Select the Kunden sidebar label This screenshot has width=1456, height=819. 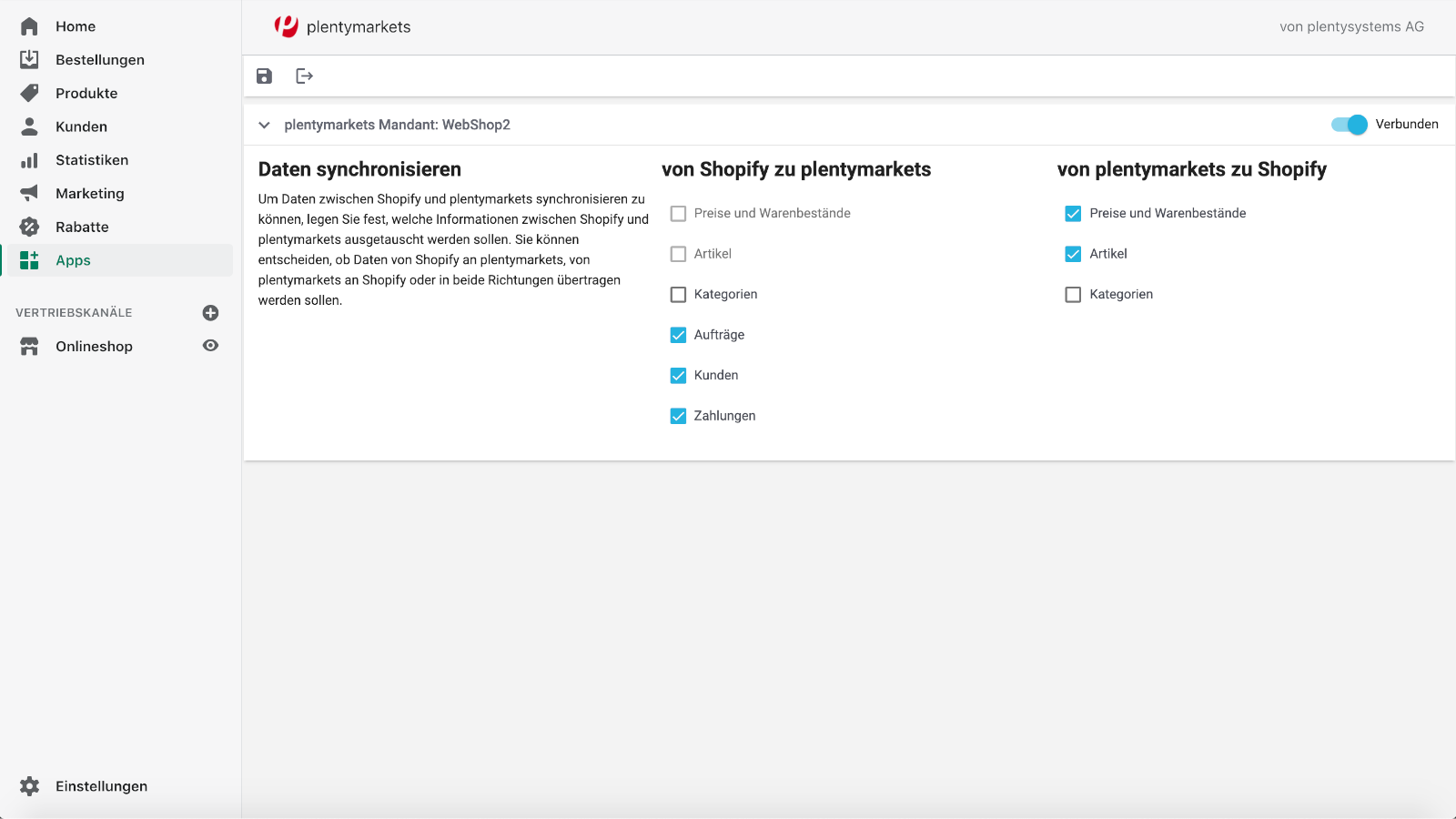point(81,126)
